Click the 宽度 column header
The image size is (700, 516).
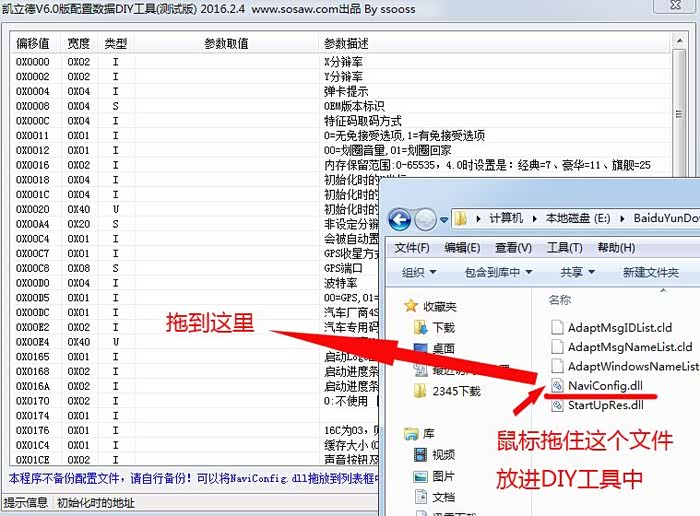tap(79, 43)
